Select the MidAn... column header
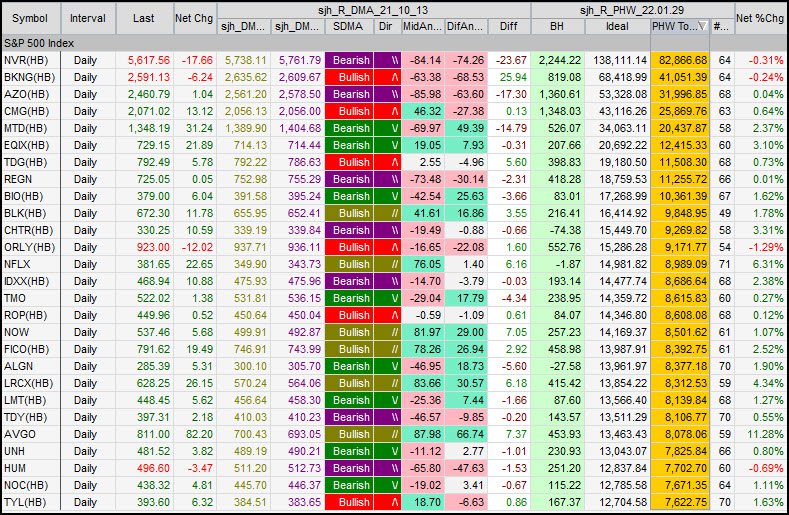 [x=423, y=26]
